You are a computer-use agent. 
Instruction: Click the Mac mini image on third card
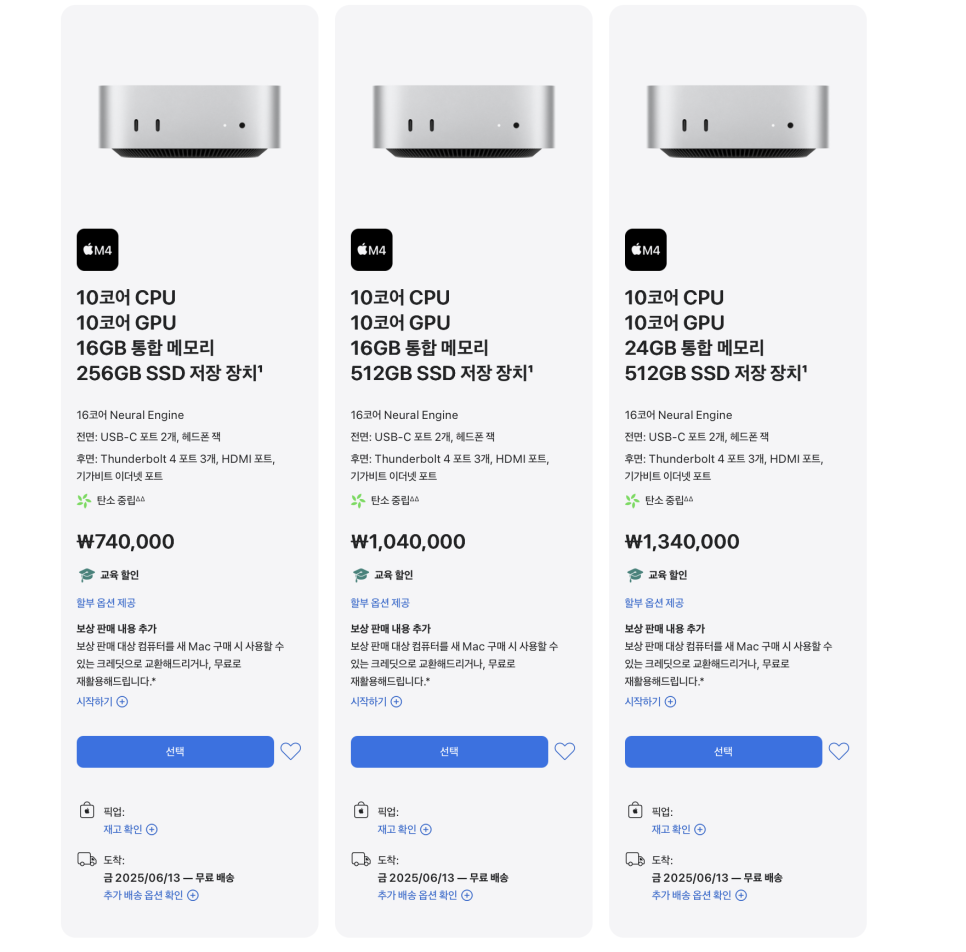click(x=737, y=121)
